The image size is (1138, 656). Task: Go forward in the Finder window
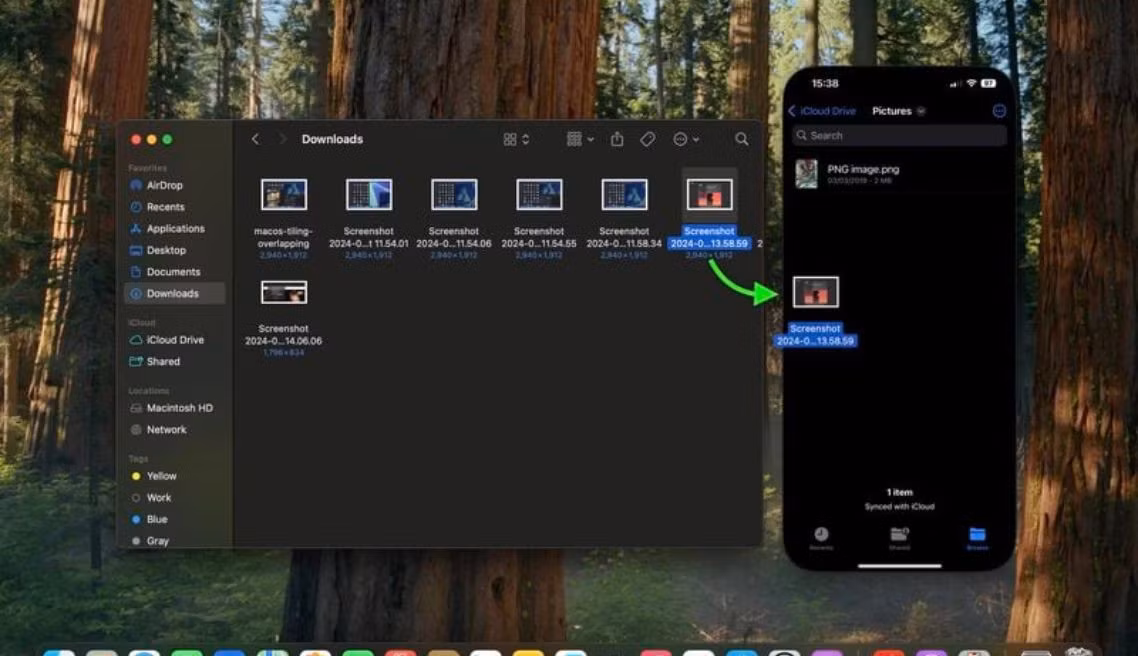point(282,139)
